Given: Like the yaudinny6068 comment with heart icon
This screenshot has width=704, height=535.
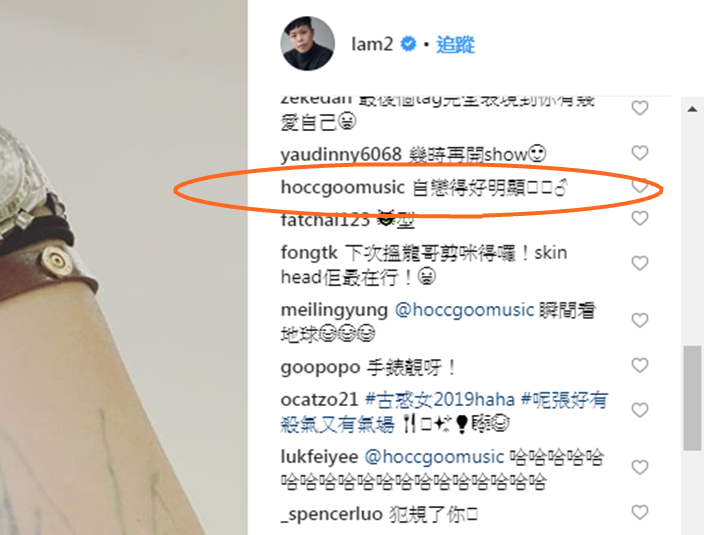Looking at the screenshot, I should coord(640,153).
